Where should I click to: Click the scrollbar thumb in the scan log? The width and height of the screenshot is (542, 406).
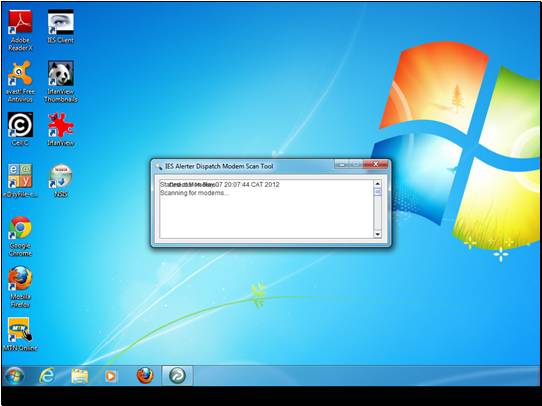coord(377,192)
